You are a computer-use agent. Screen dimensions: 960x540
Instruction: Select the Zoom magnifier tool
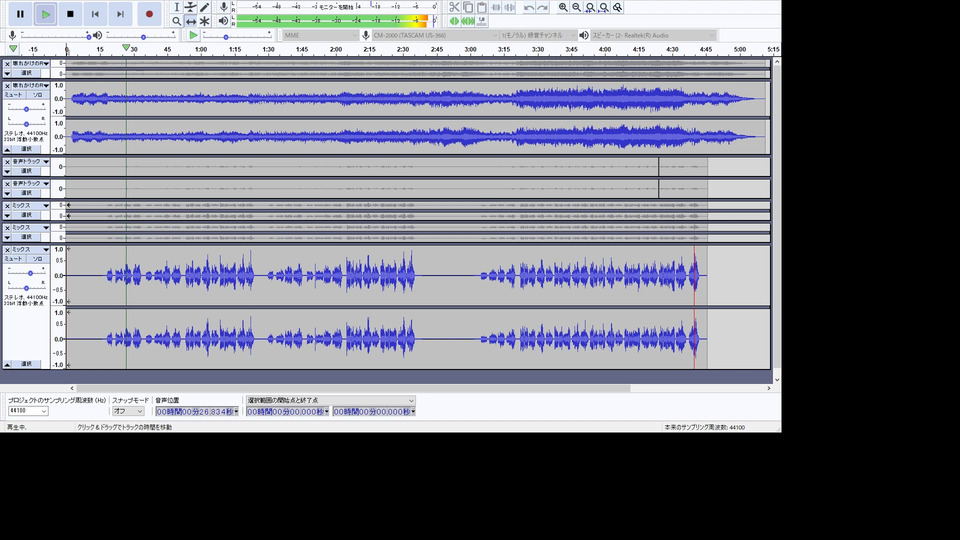[176, 21]
